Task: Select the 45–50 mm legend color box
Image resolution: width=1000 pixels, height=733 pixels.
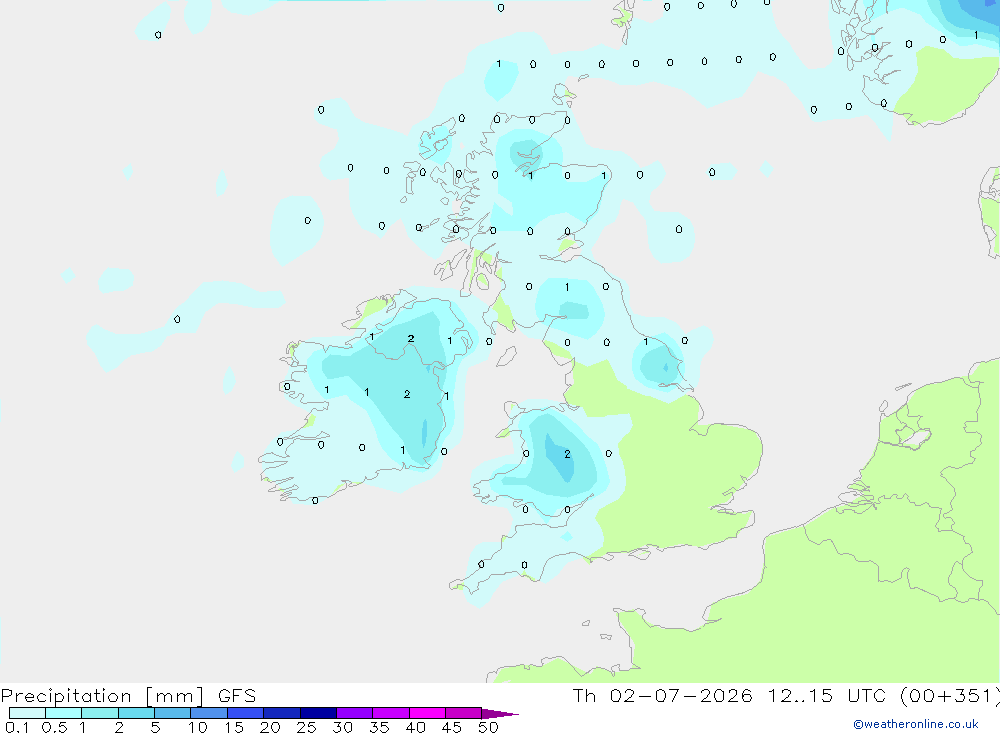Action: pos(464,713)
